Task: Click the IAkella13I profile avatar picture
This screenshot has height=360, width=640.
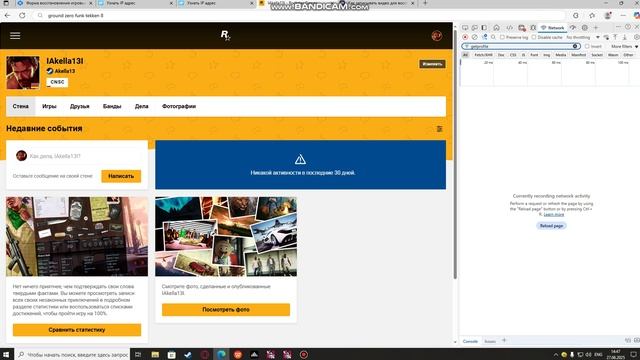Action: point(23,73)
